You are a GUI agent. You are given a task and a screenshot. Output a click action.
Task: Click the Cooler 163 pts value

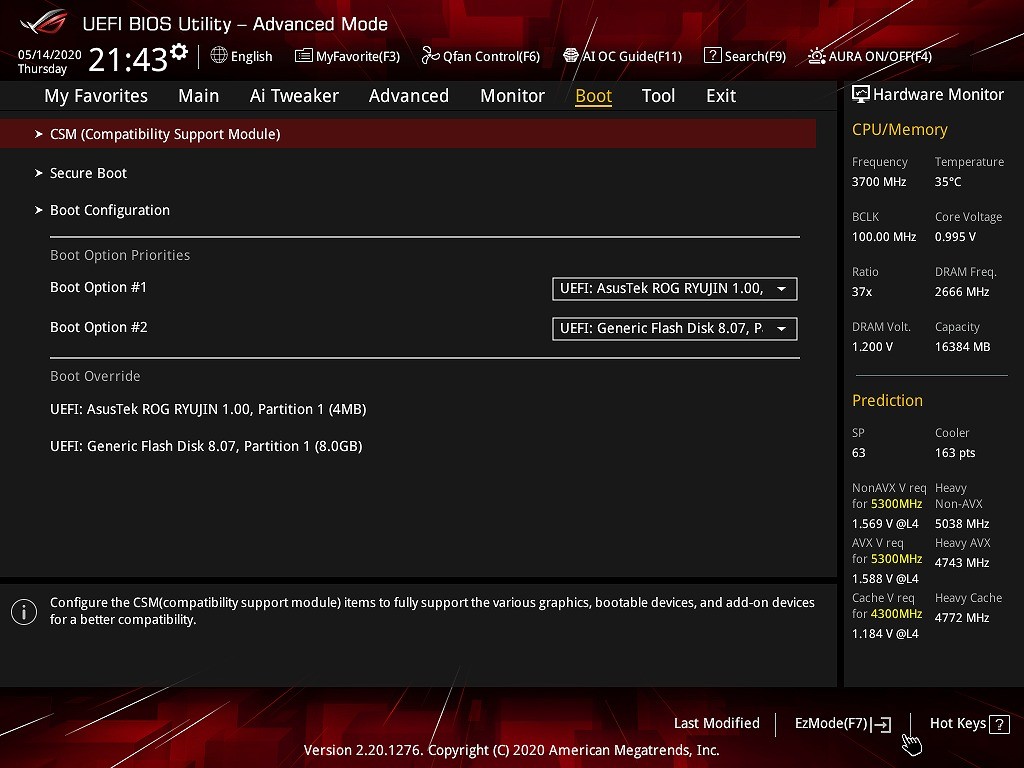[955, 453]
